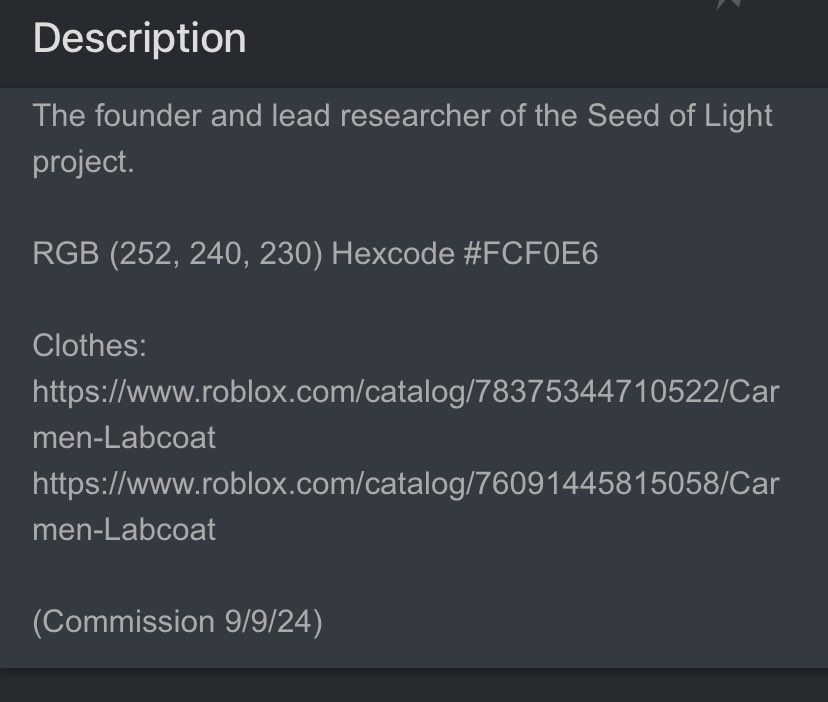The width and height of the screenshot is (828, 702).
Task: Select the Description section heading
Action: (x=139, y=38)
